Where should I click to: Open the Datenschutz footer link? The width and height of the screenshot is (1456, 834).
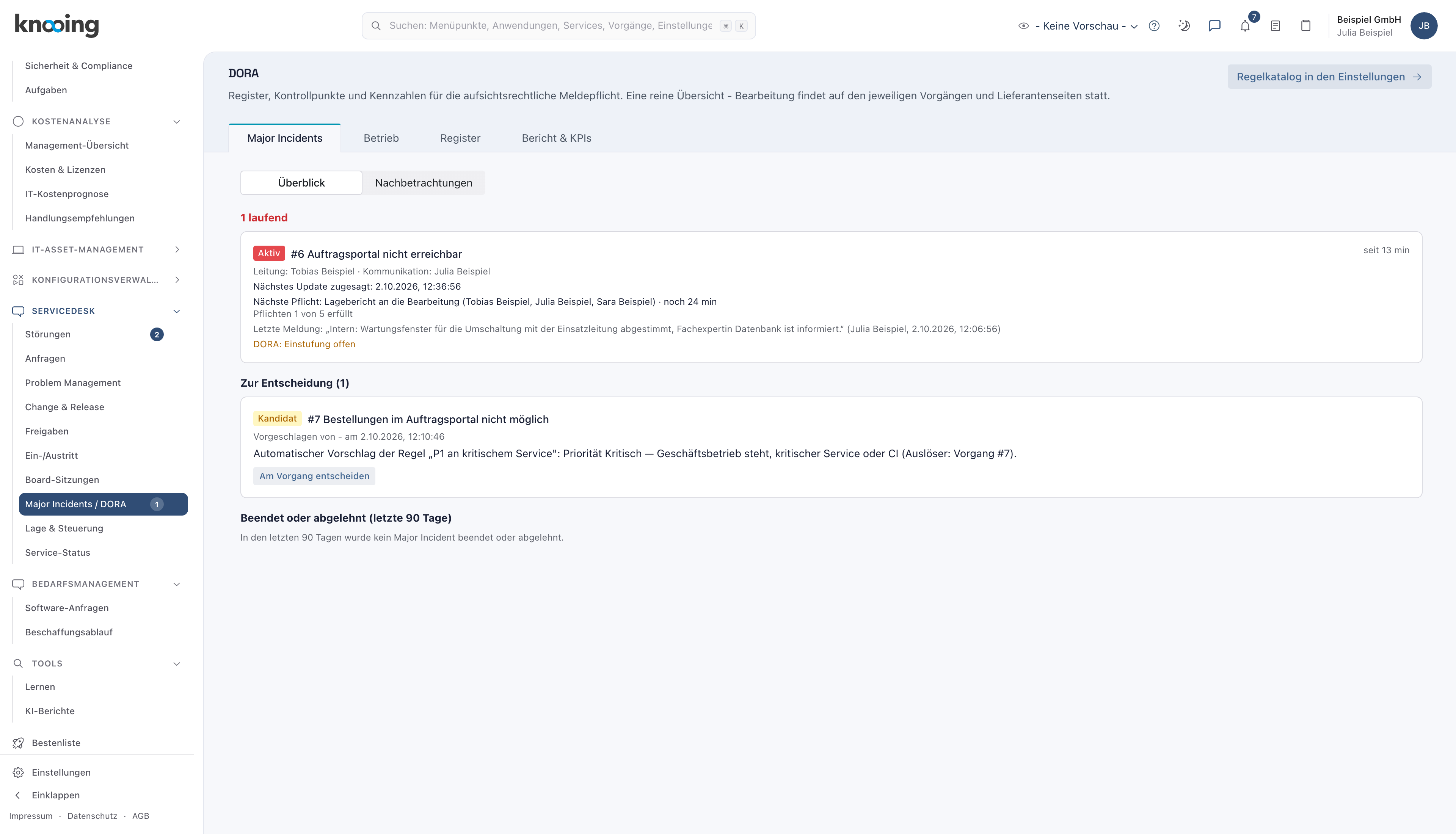coord(92,816)
